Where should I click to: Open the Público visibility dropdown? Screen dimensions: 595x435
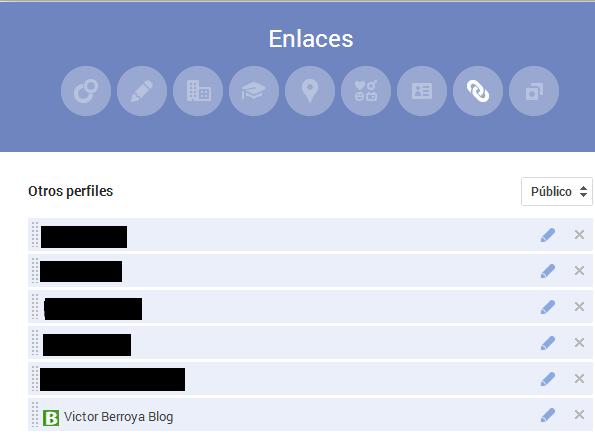[557, 191]
